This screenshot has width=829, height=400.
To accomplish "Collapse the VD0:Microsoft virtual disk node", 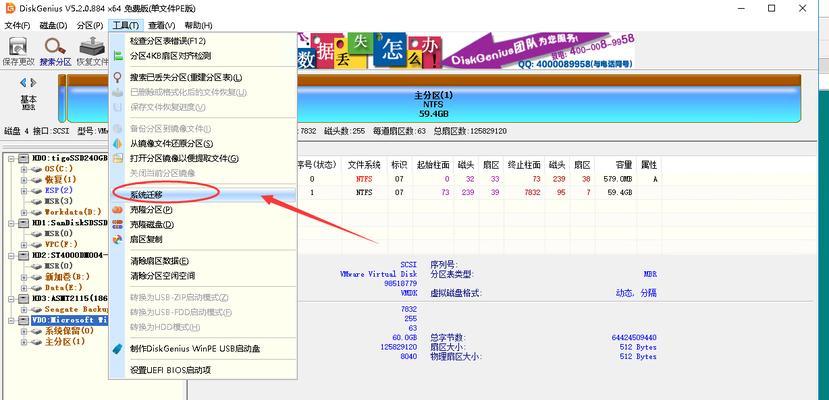I will 12,320.
